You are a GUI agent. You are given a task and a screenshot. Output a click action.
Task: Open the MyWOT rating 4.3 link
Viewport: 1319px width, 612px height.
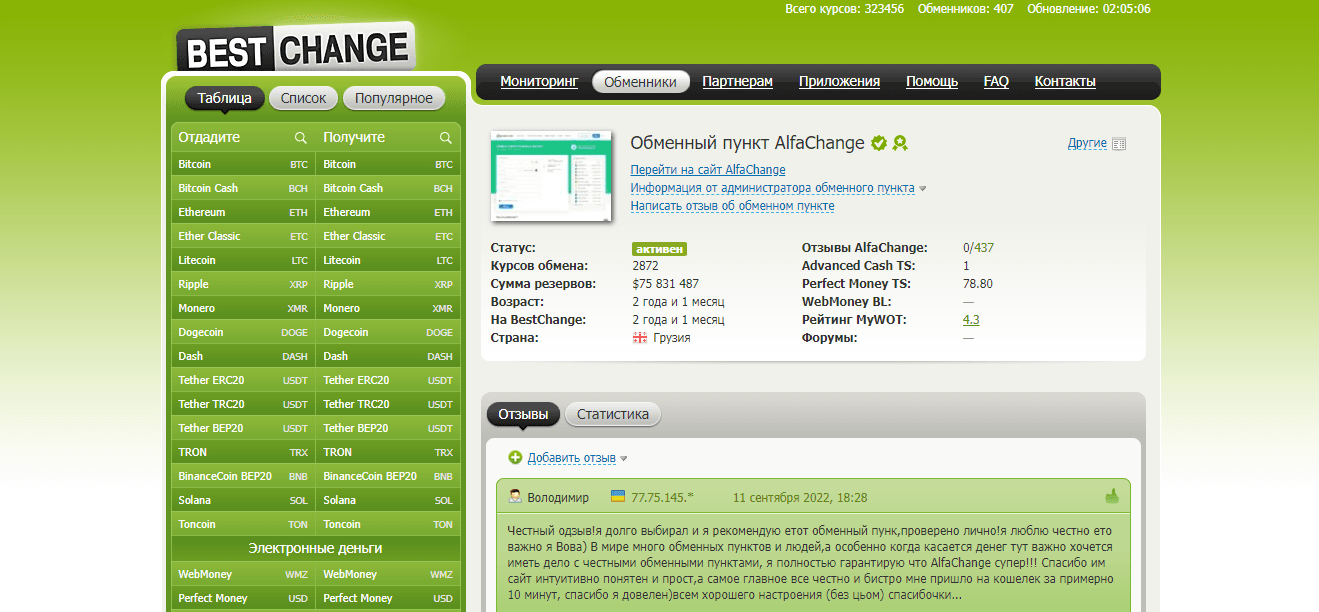[x=970, y=320]
